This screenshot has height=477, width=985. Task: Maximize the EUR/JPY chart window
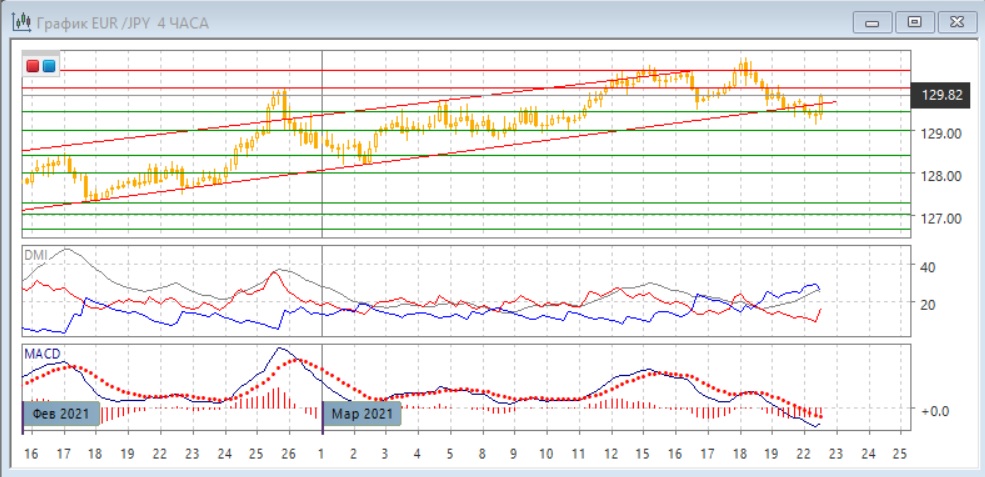coord(915,23)
